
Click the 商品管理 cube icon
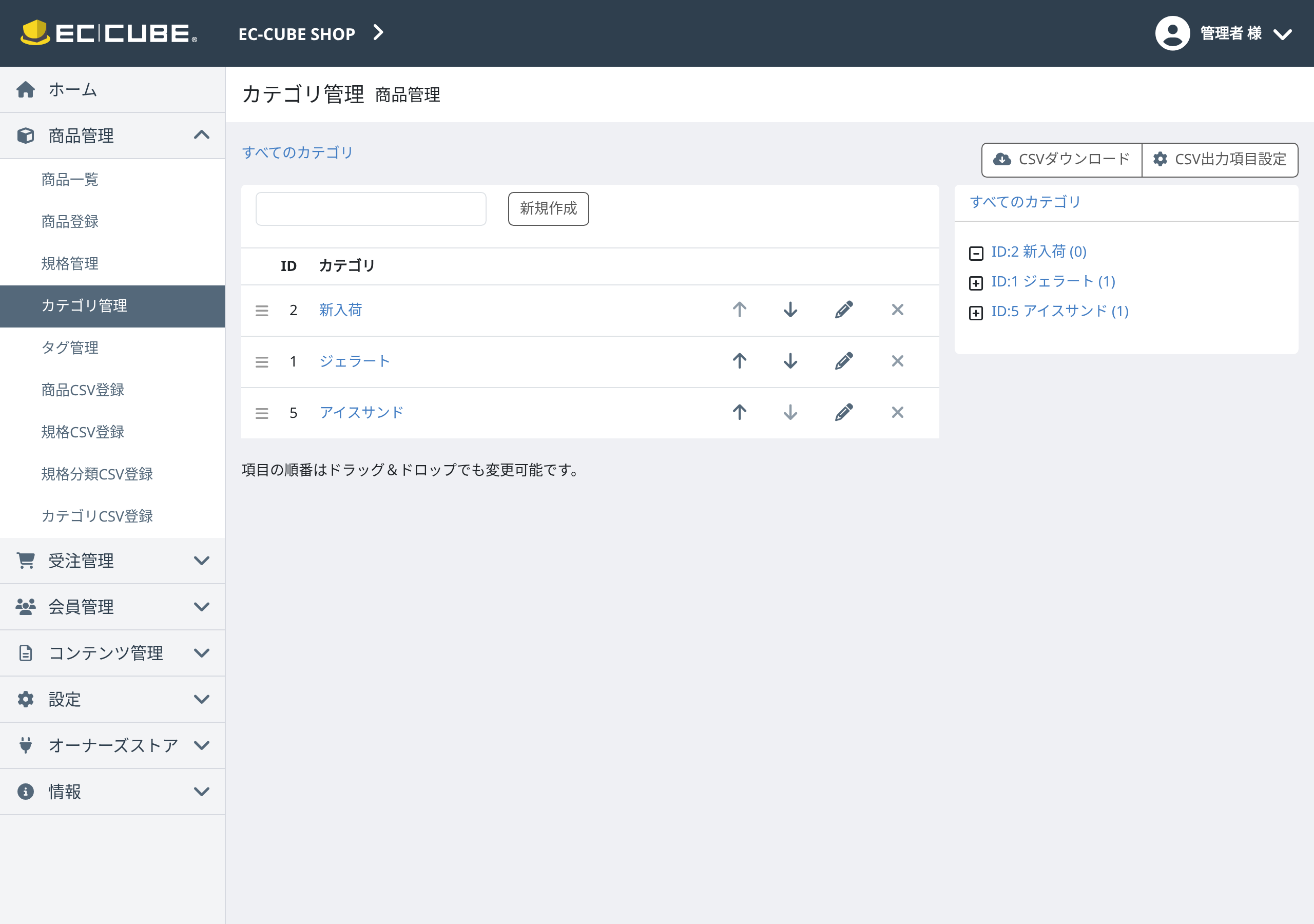(x=25, y=135)
